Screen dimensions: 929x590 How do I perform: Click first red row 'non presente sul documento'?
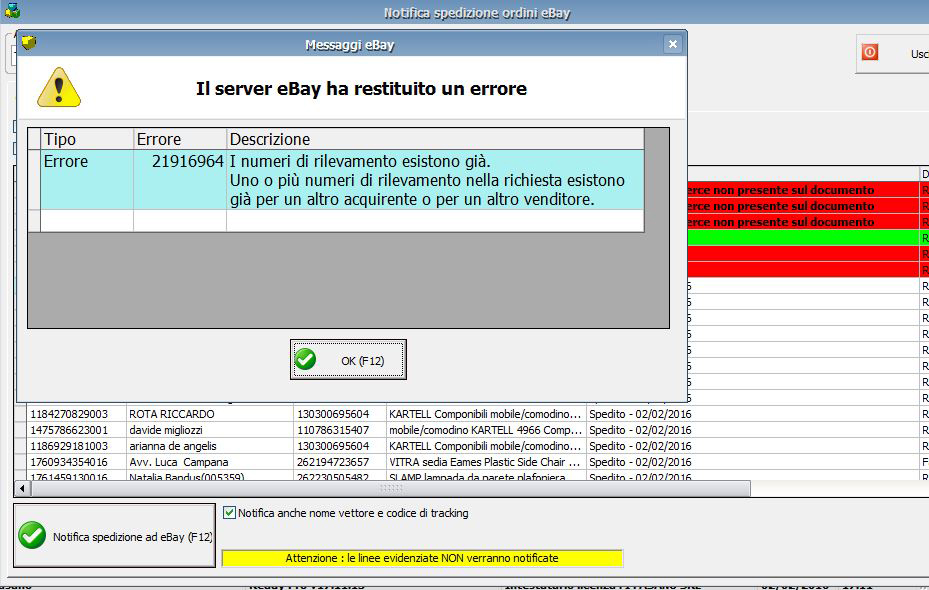[803, 190]
